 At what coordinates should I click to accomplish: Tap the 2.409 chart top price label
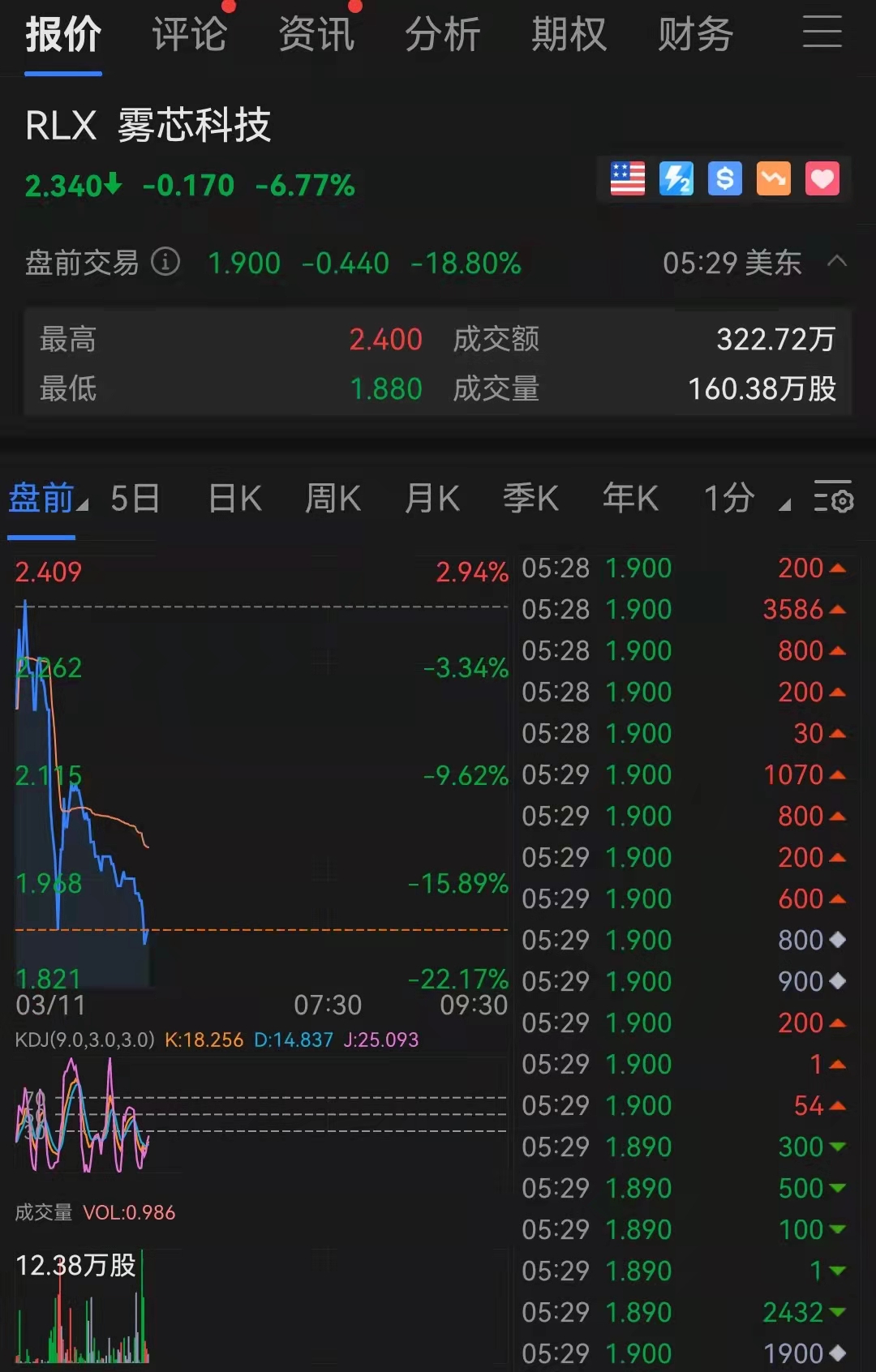[49, 572]
